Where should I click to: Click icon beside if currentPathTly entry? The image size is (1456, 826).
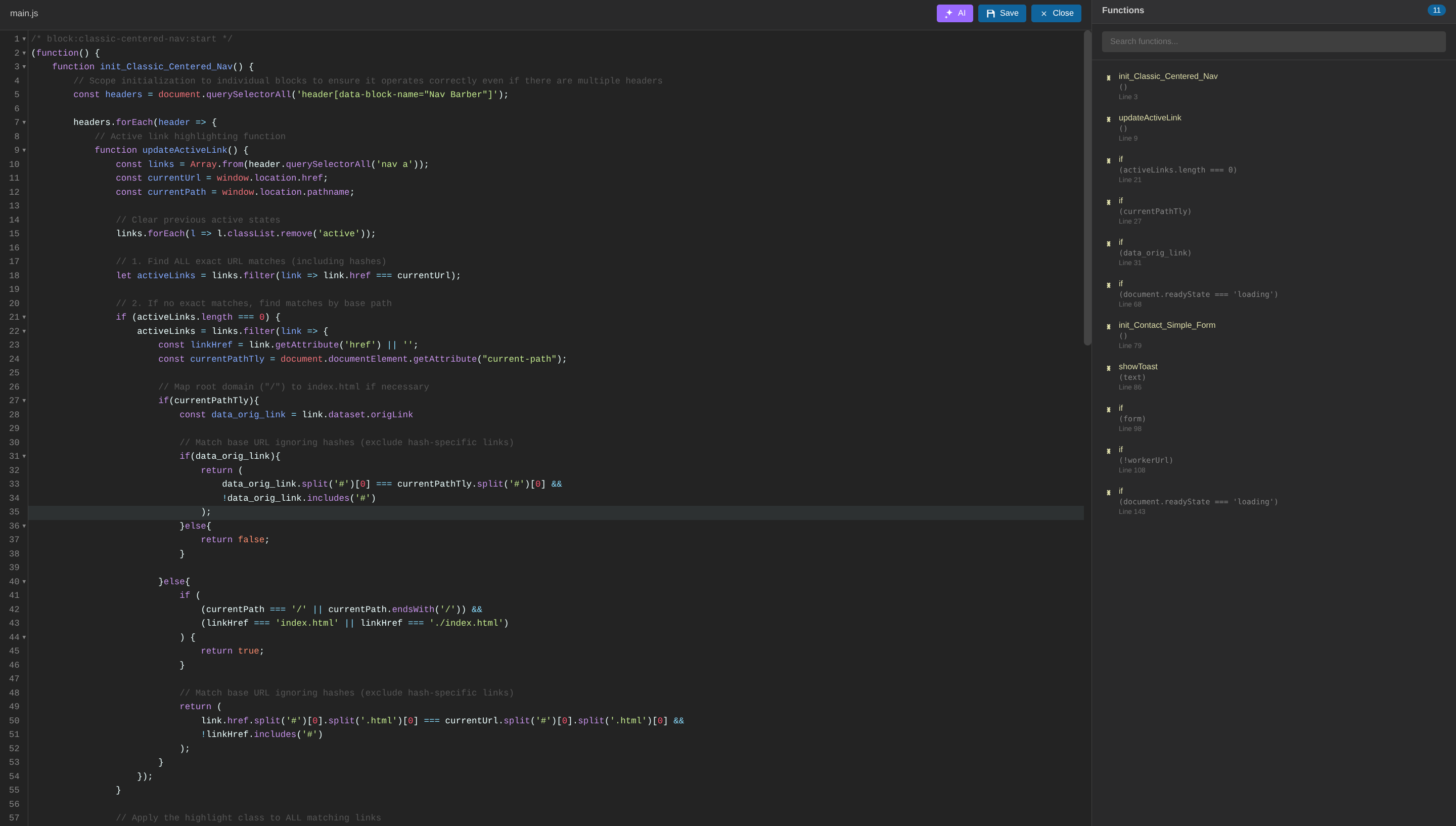click(1109, 202)
